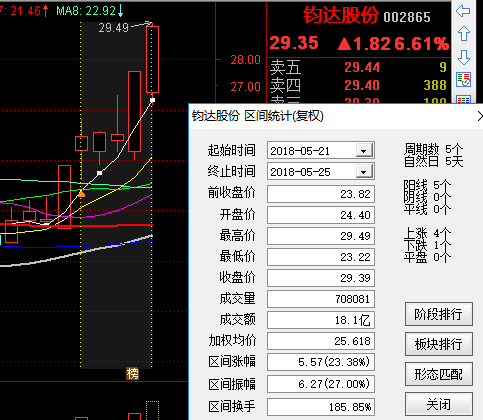Click the 成交量 value 708081
Viewport: 483px width, 420px height.
coord(321,299)
